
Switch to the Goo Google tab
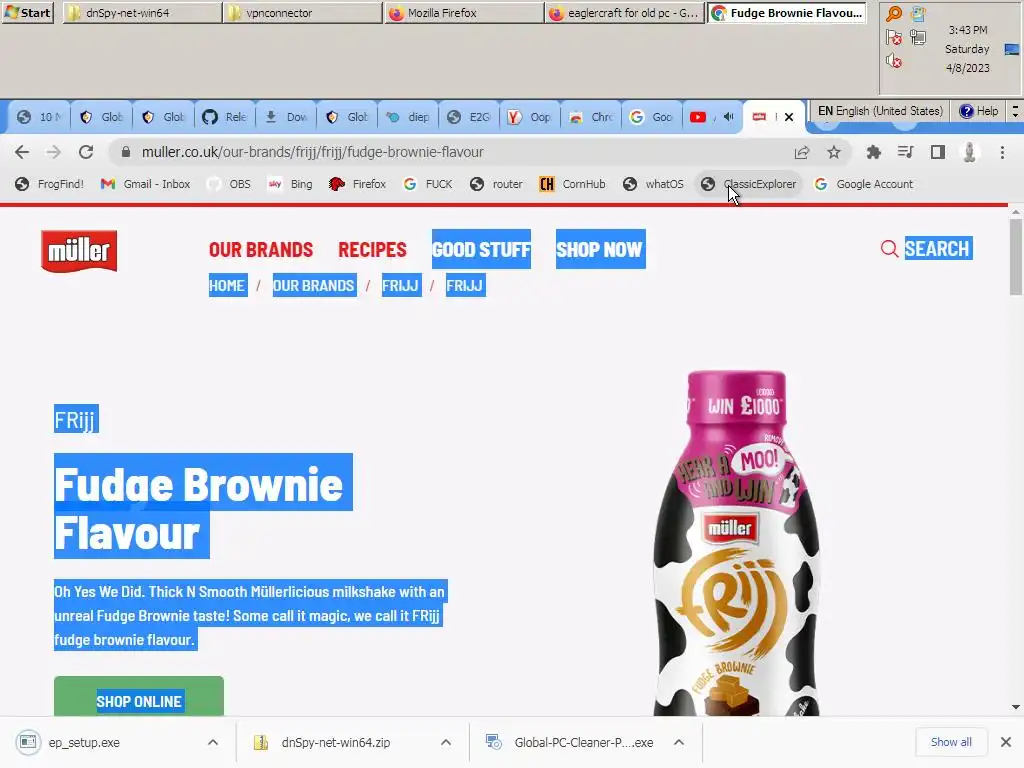[x=652, y=117]
